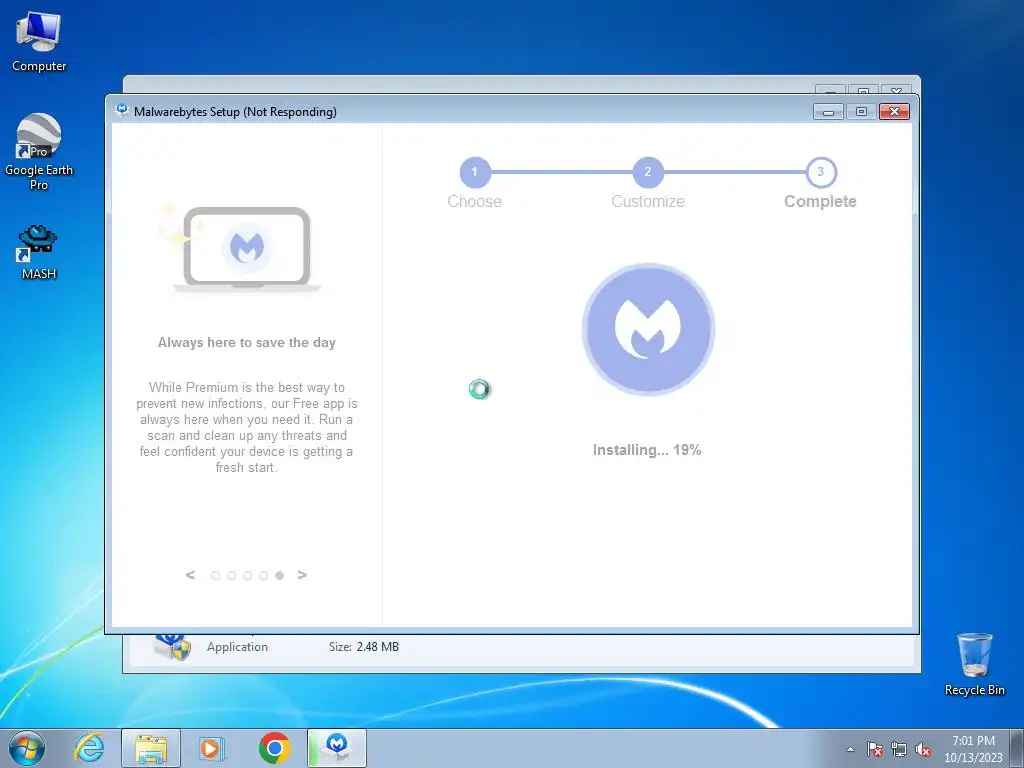Click the Customize step label

point(648,201)
